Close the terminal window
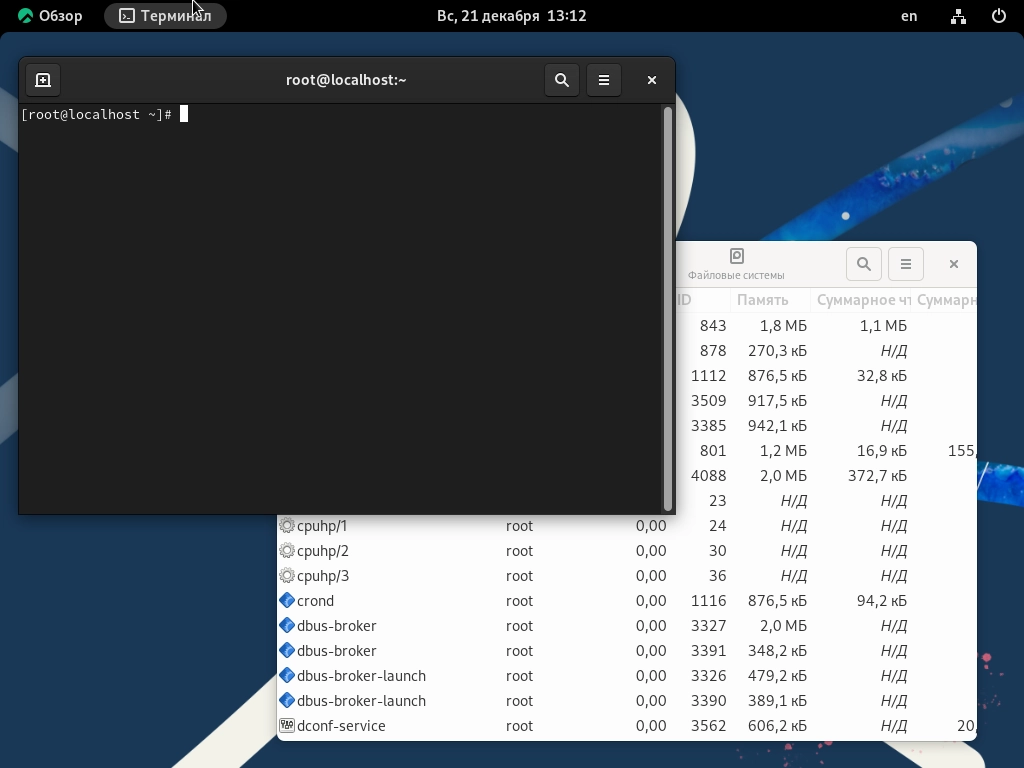 pyautogui.click(x=652, y=80)
